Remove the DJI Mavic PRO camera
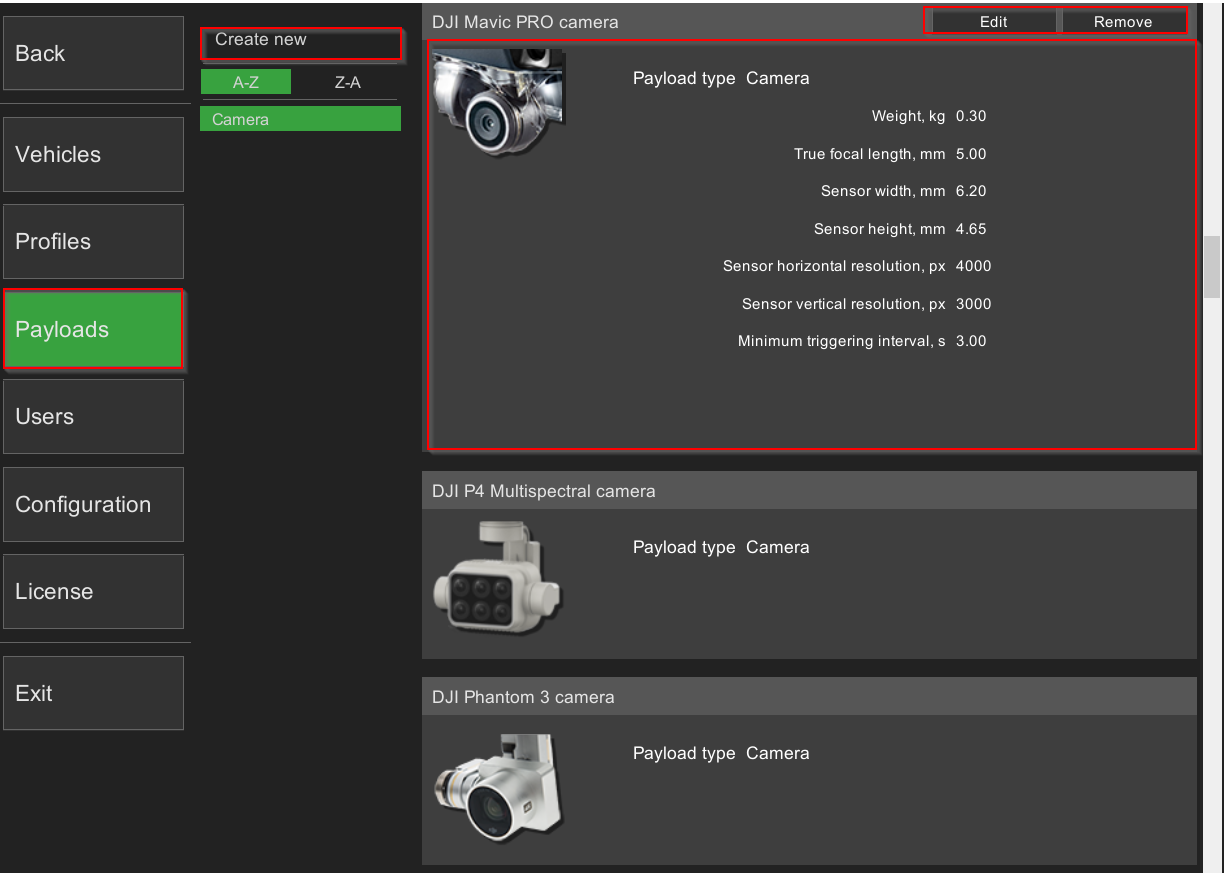The height and width of the screenshot is (873, 1224). pos(1122,21)
